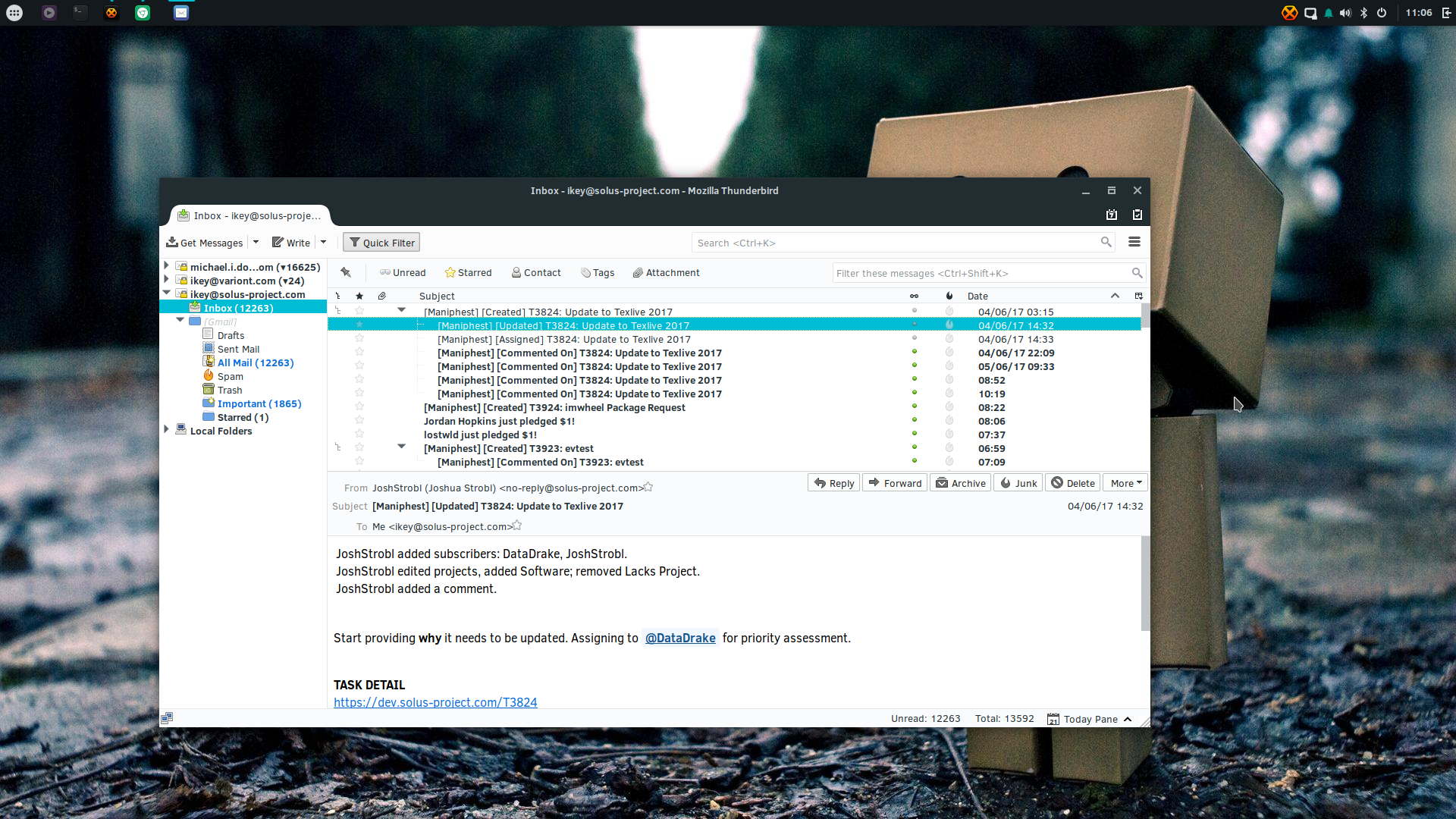1456x819 pixels.
Task: Expand michael.i.do...om account tree
Action: (x=166, y=266)
